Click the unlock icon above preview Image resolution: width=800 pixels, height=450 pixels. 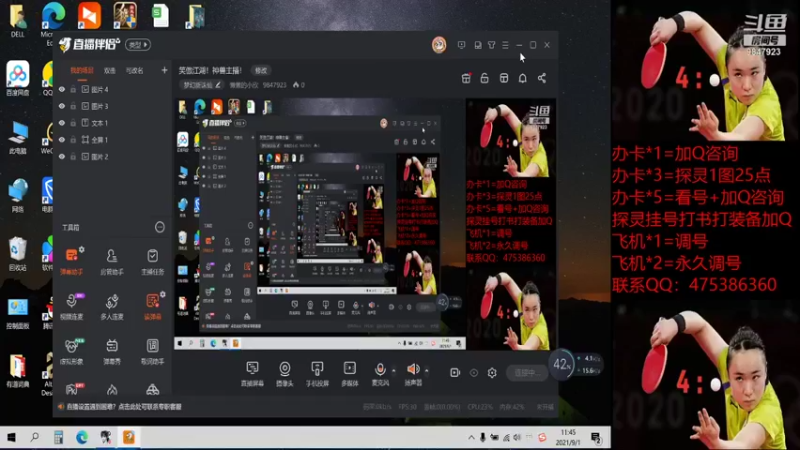[x=484, y=78]
